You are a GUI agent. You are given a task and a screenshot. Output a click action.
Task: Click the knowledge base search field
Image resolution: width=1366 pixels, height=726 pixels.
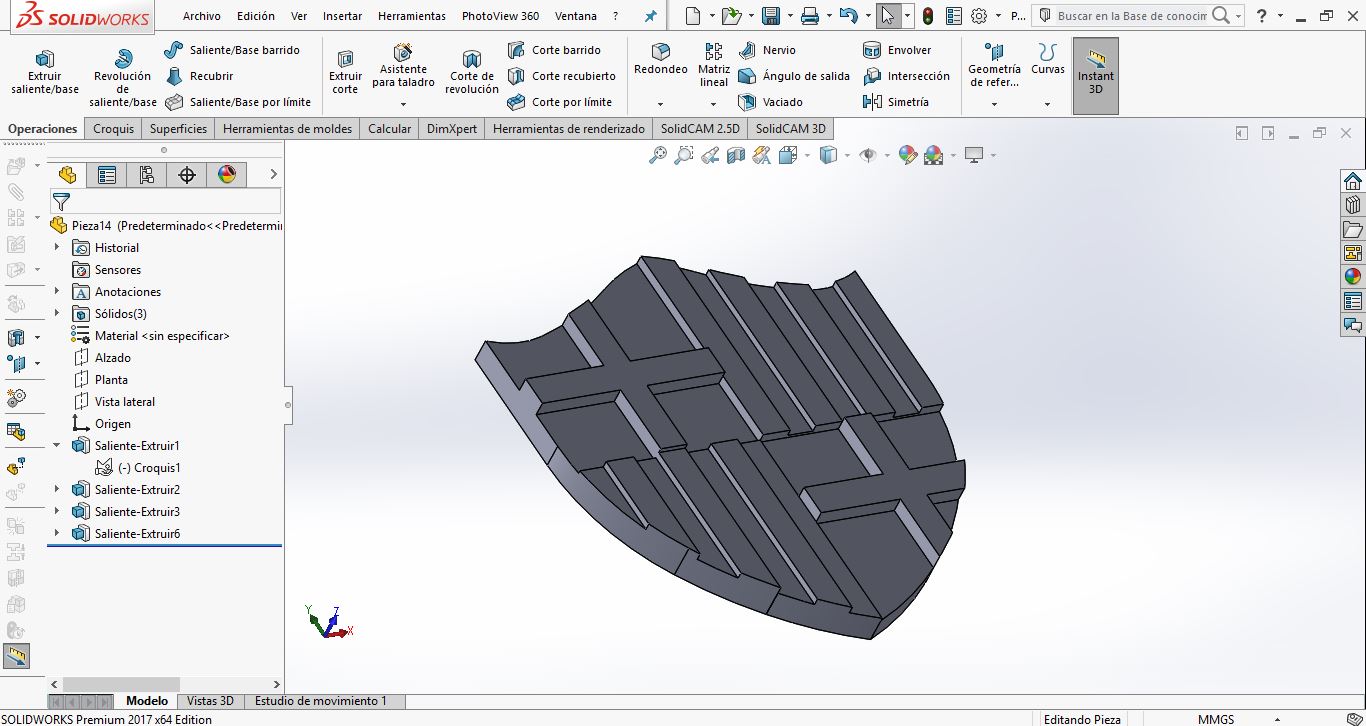1130,16
